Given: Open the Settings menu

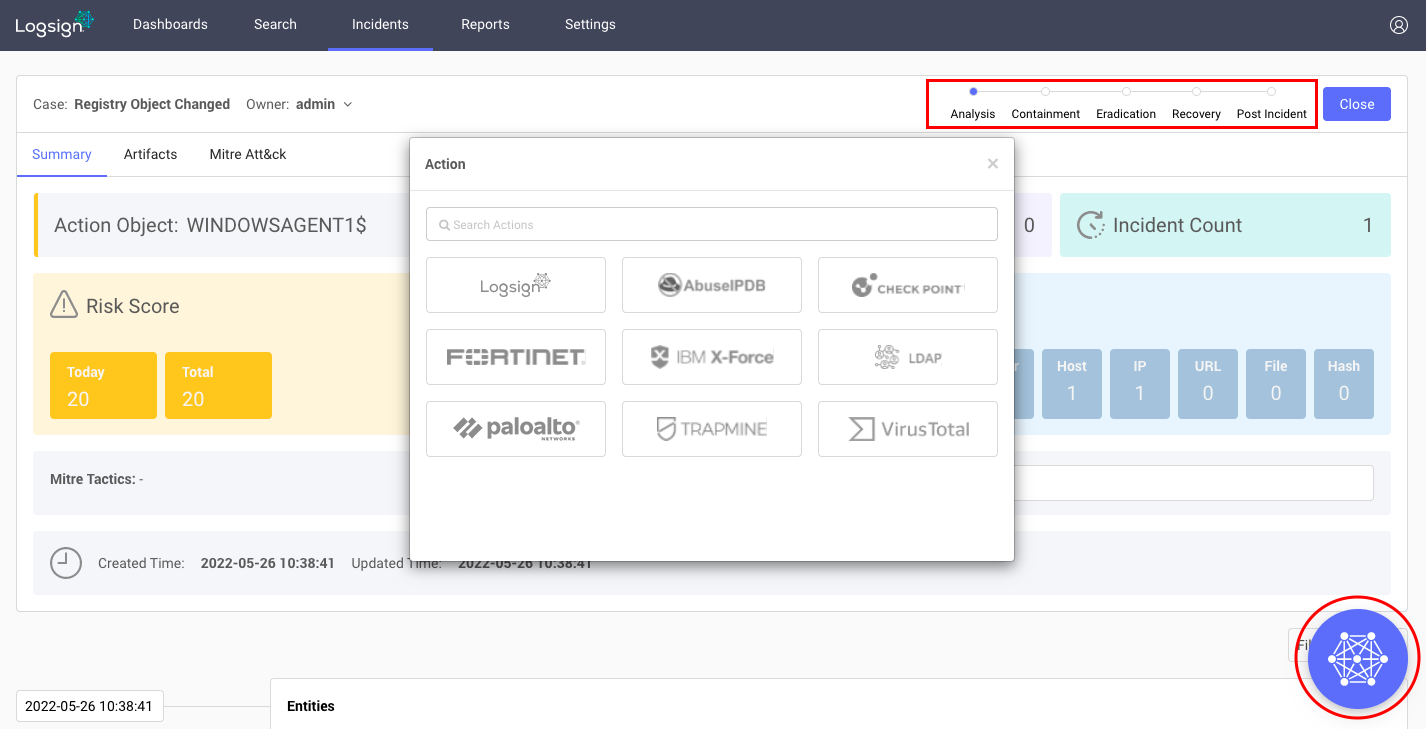Looking at the screenshot, I should pyautogui.click(x=590, y=24).
